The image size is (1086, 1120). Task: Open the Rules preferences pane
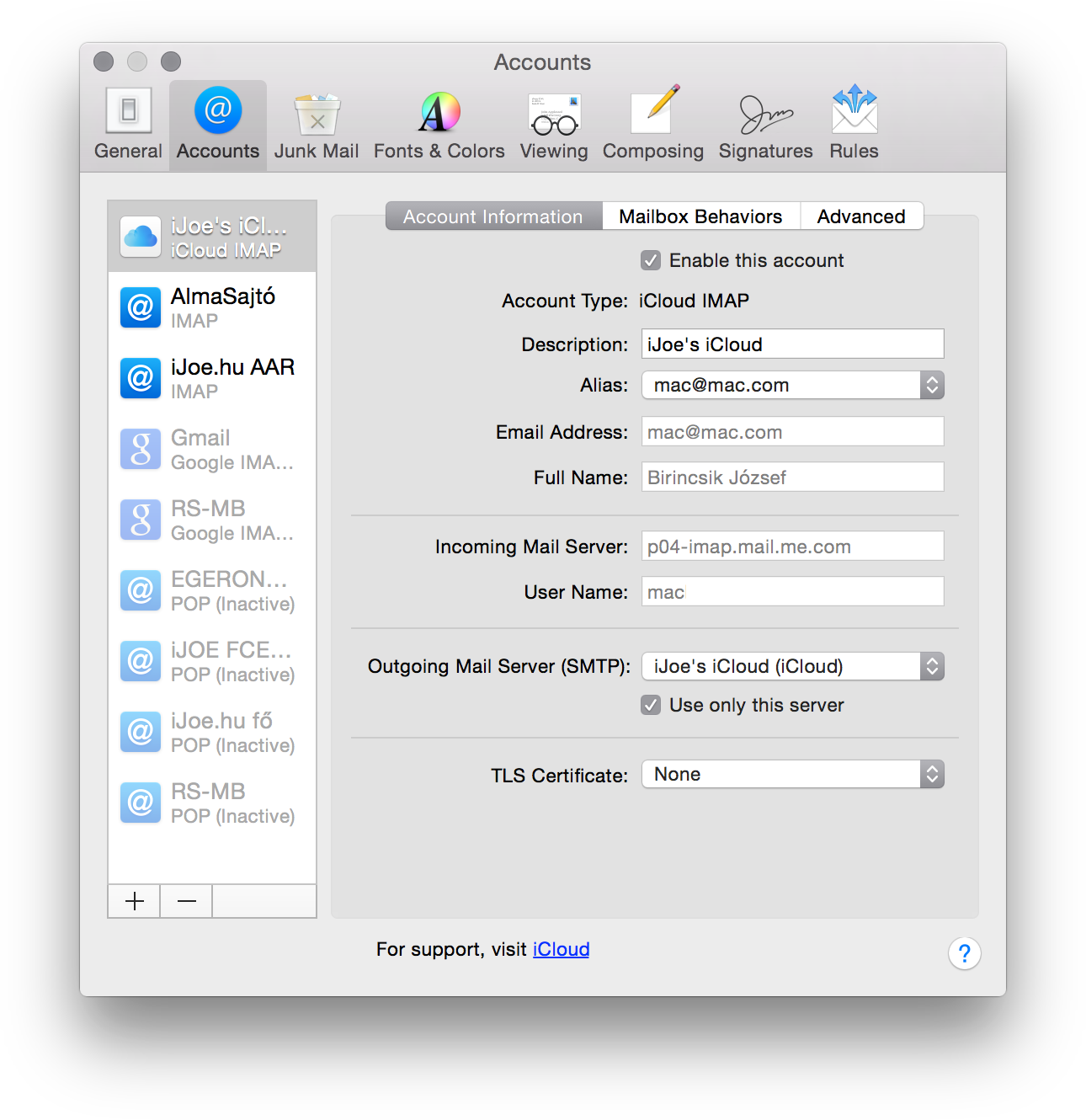coord(854,125)
